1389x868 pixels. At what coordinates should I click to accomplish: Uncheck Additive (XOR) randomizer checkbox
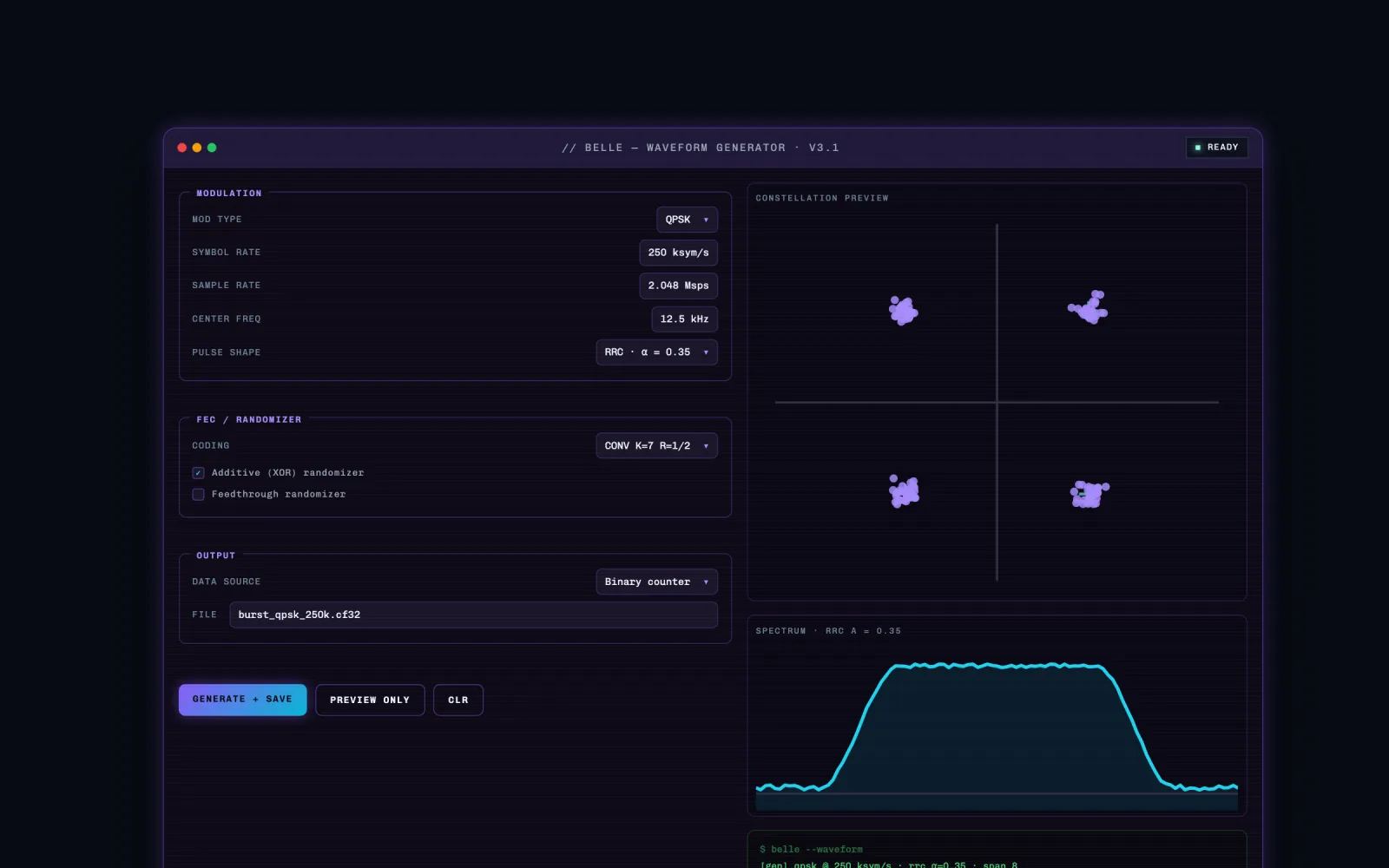click(198, 473)
